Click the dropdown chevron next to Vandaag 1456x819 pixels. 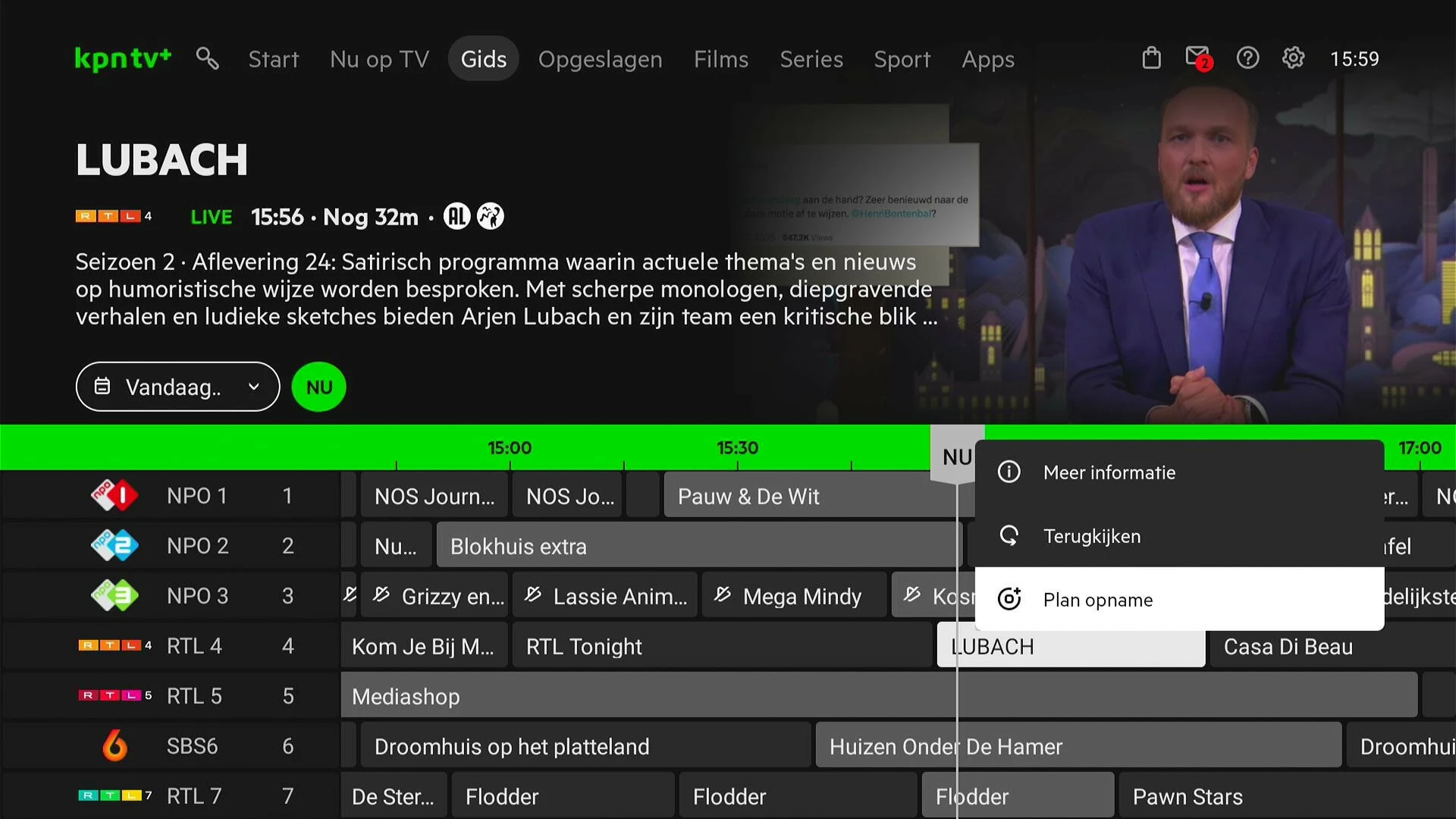coord(254,387)
